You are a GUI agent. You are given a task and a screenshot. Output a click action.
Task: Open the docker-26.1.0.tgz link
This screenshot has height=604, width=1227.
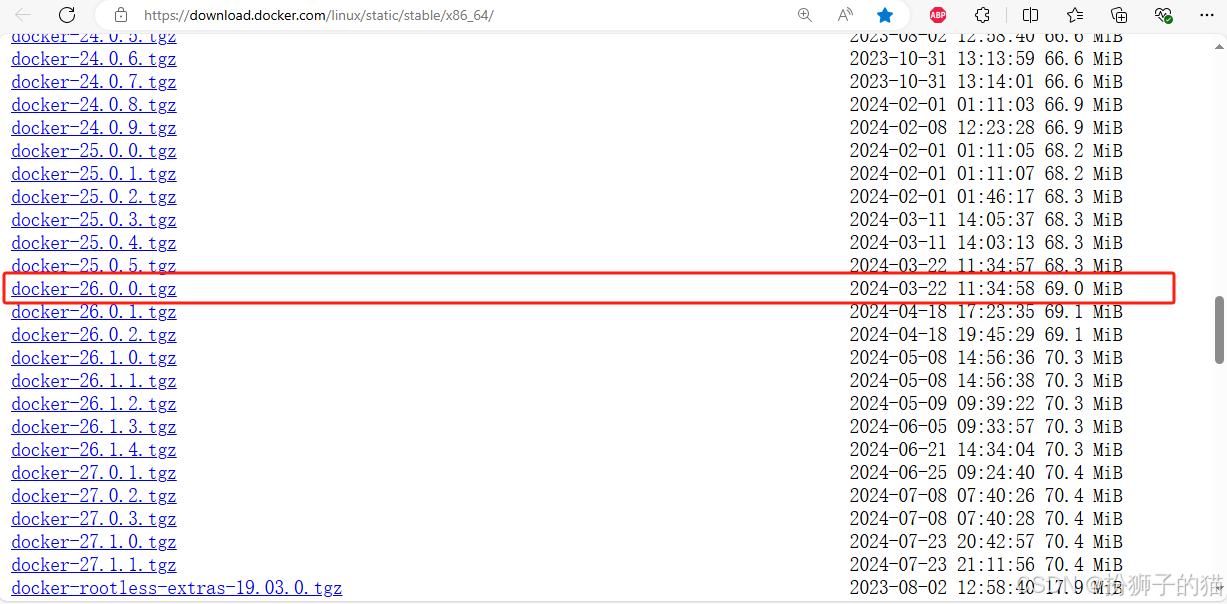point(94,358)
